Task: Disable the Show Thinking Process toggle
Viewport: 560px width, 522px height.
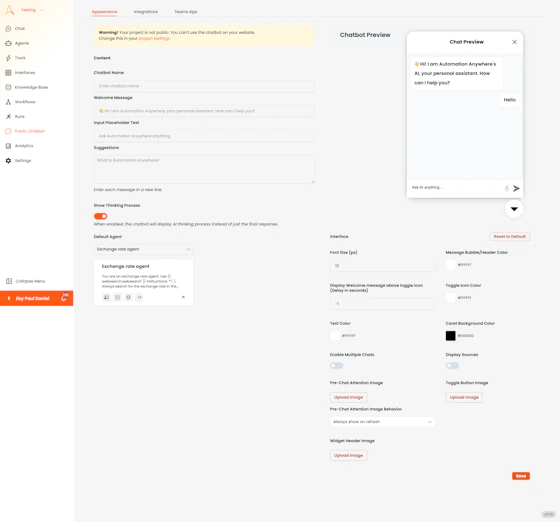Action: [x=100, y=216]
